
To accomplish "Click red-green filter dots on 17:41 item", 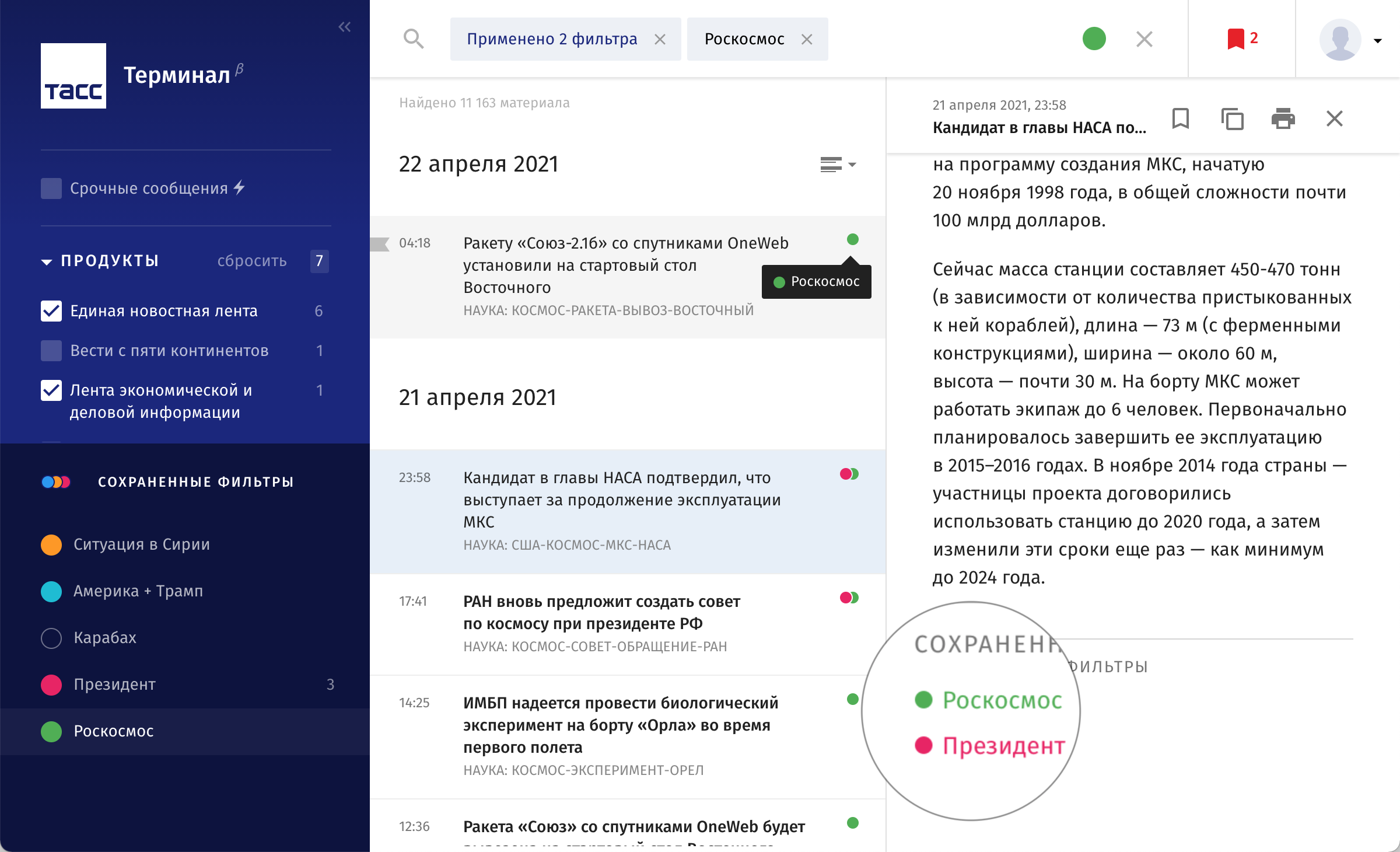I will coord(849,598).
